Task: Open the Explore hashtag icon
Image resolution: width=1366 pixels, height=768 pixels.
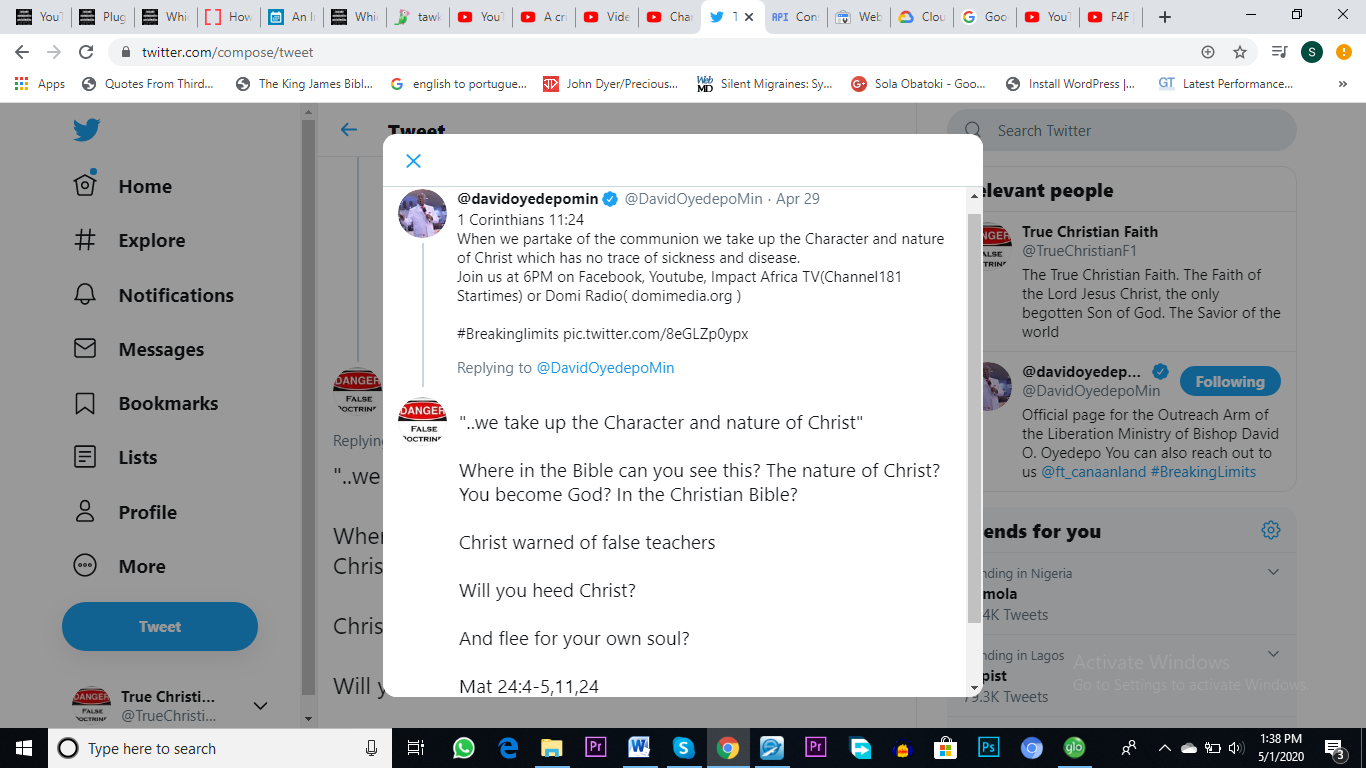Action: (86, 240)
